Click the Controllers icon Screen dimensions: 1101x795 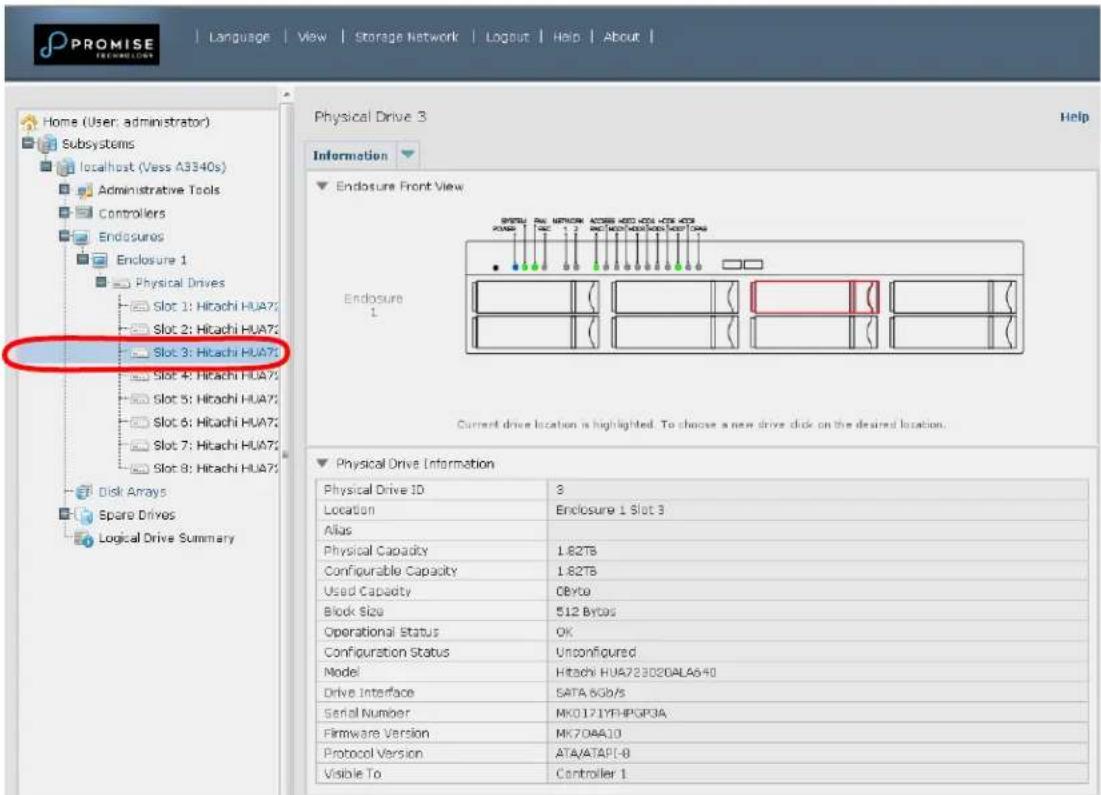[x=84, y=213]
